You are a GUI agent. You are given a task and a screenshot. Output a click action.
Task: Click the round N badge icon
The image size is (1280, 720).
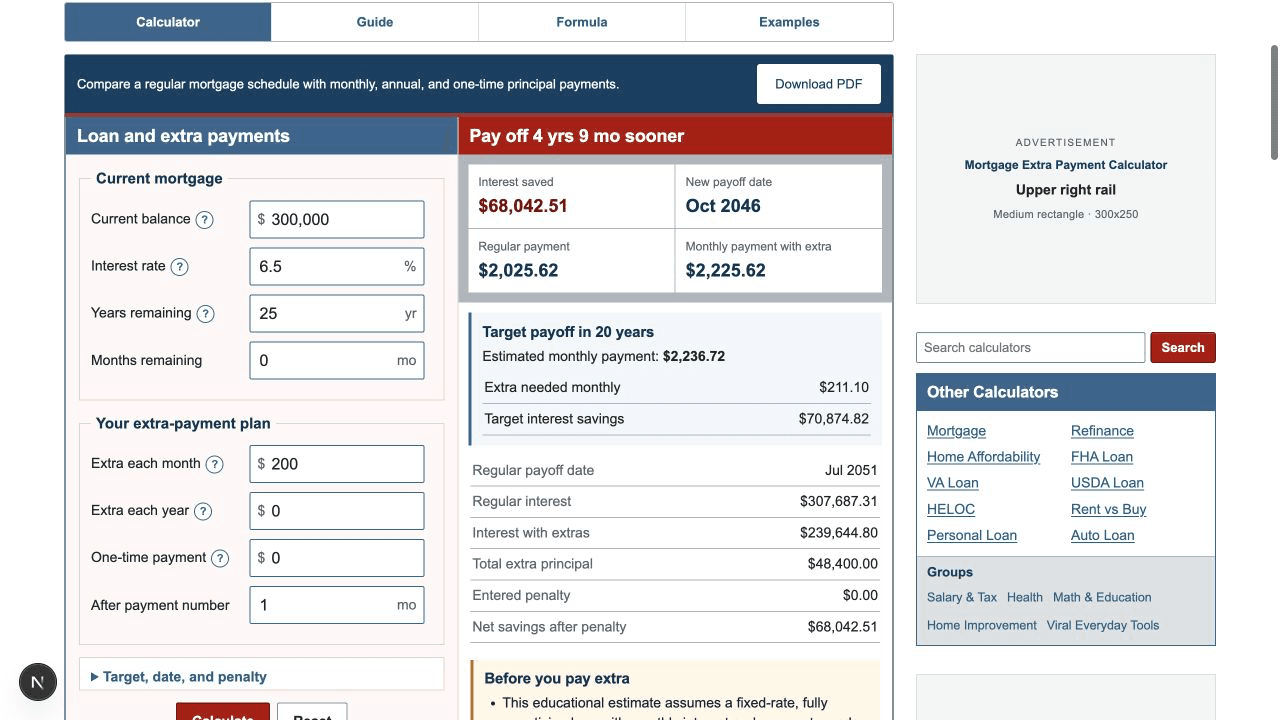[38, 682]
